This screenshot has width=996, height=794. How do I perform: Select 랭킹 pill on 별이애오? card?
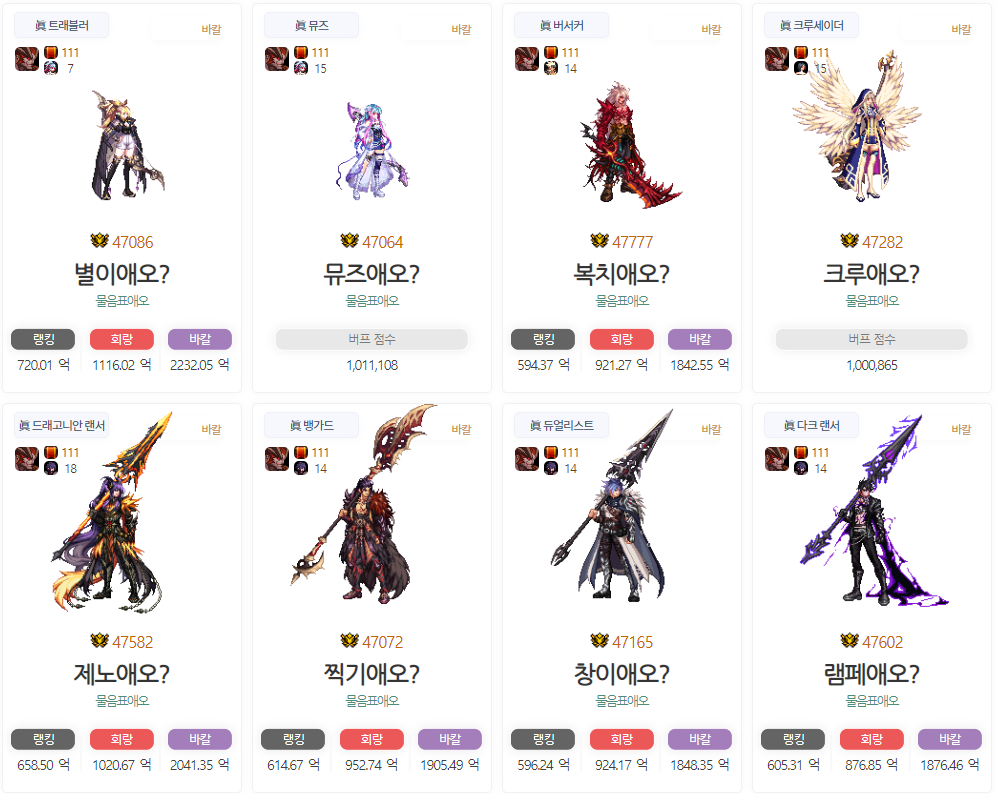click(43, 339)
